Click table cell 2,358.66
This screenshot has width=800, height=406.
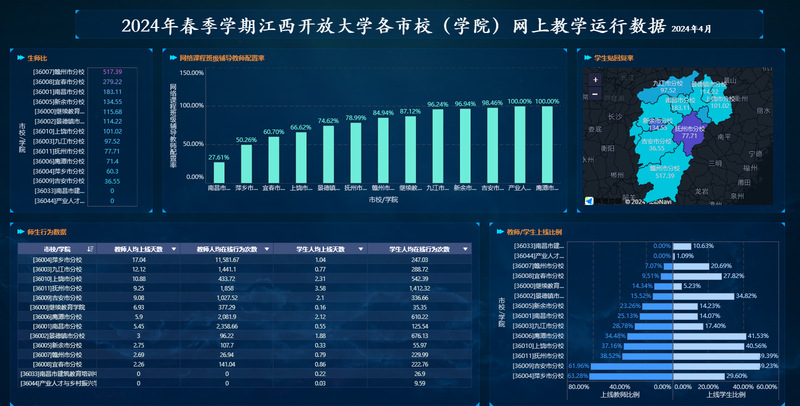tap(227, 326)
